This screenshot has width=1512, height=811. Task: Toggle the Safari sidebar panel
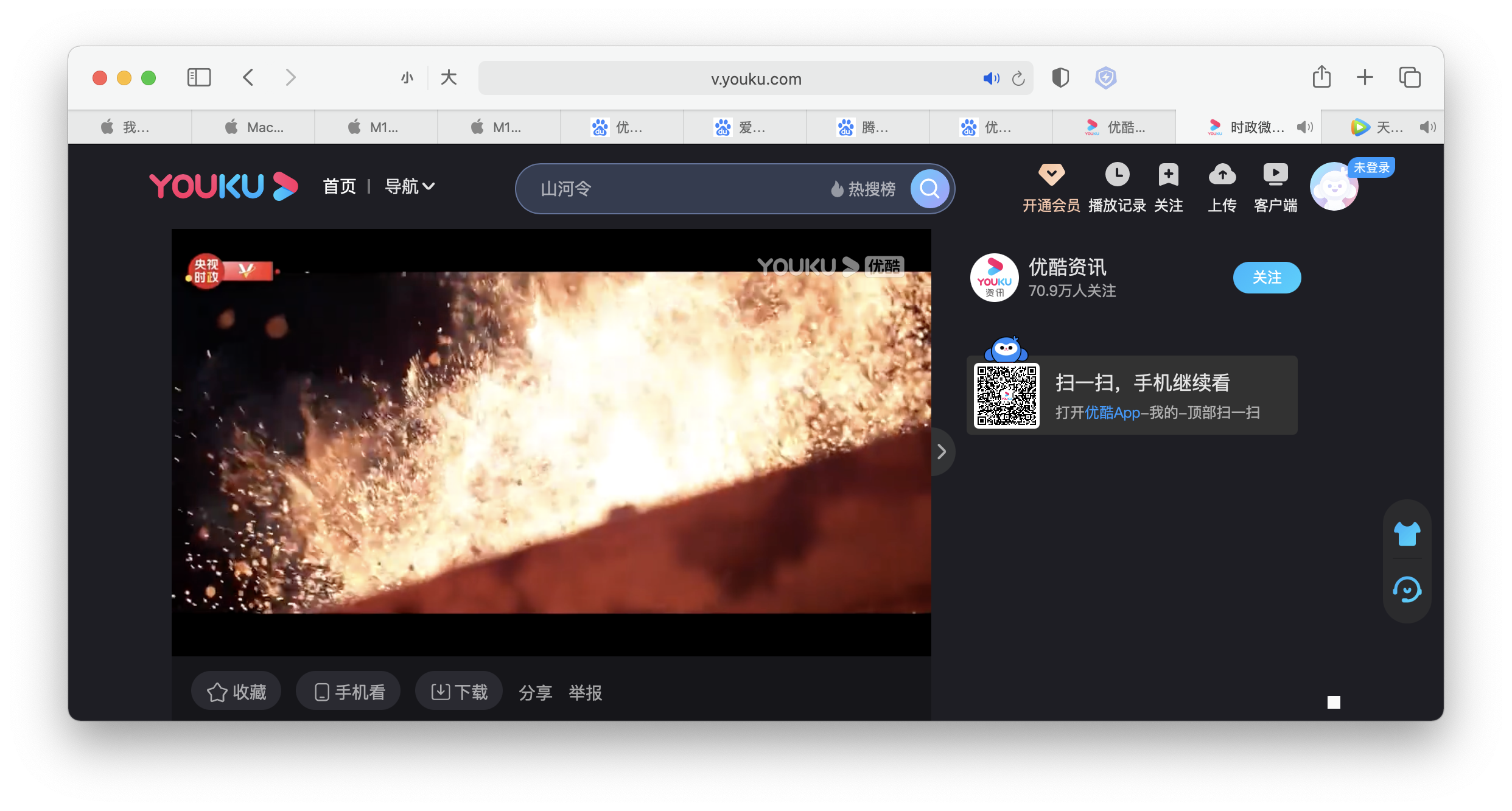[x=199, y=78]
